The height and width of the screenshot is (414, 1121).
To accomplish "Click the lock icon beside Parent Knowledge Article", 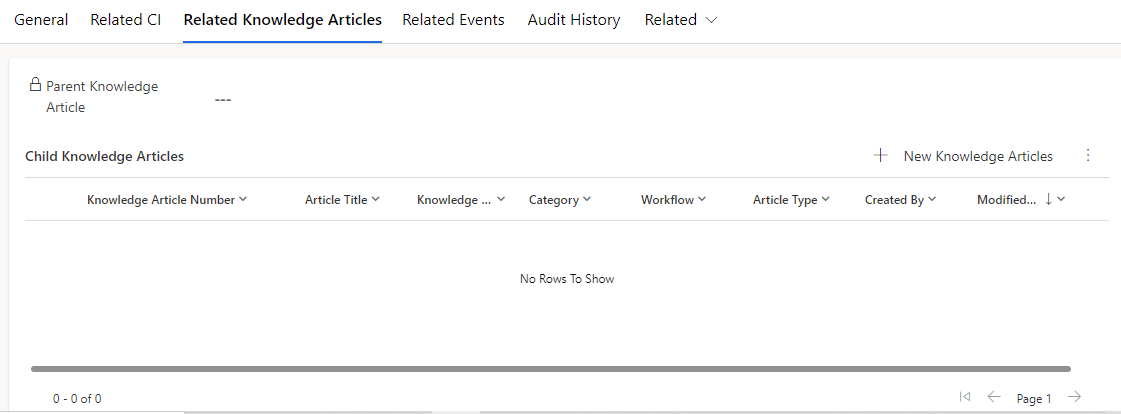I will [x=34, y=85].
